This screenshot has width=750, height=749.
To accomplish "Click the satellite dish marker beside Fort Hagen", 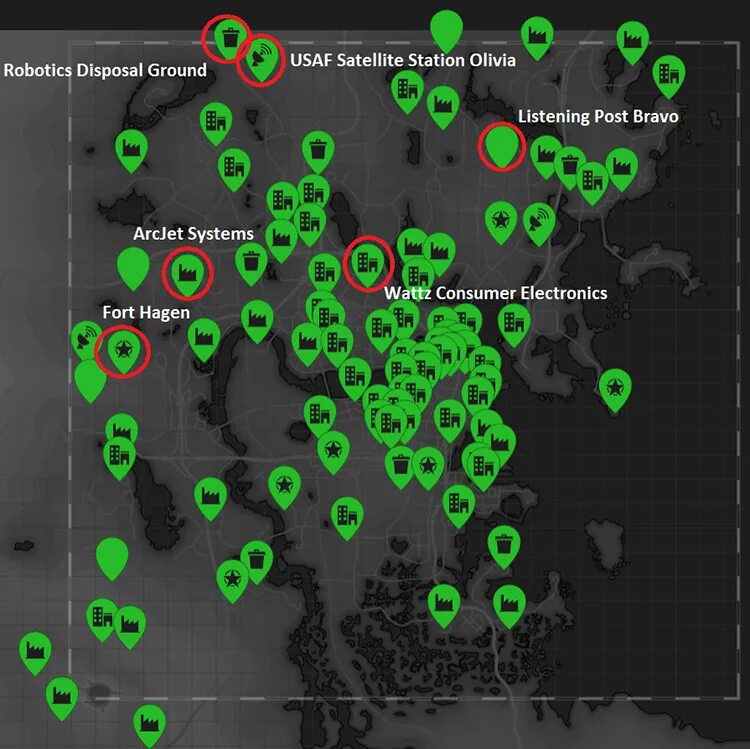I will tap(85, 339).
